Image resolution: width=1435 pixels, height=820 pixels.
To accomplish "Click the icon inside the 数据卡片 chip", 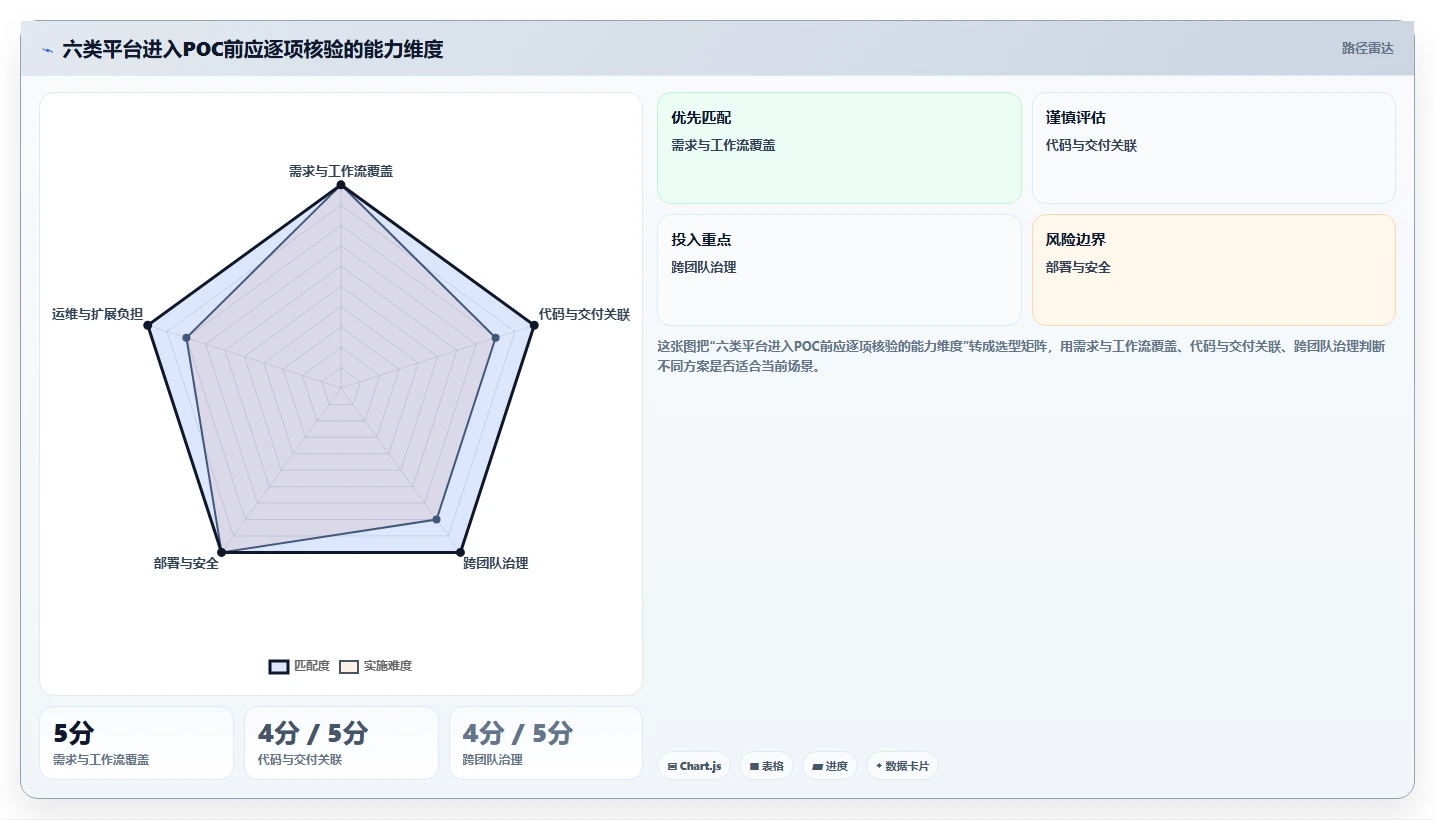I will pyautogui.click(x=879, y=766).
